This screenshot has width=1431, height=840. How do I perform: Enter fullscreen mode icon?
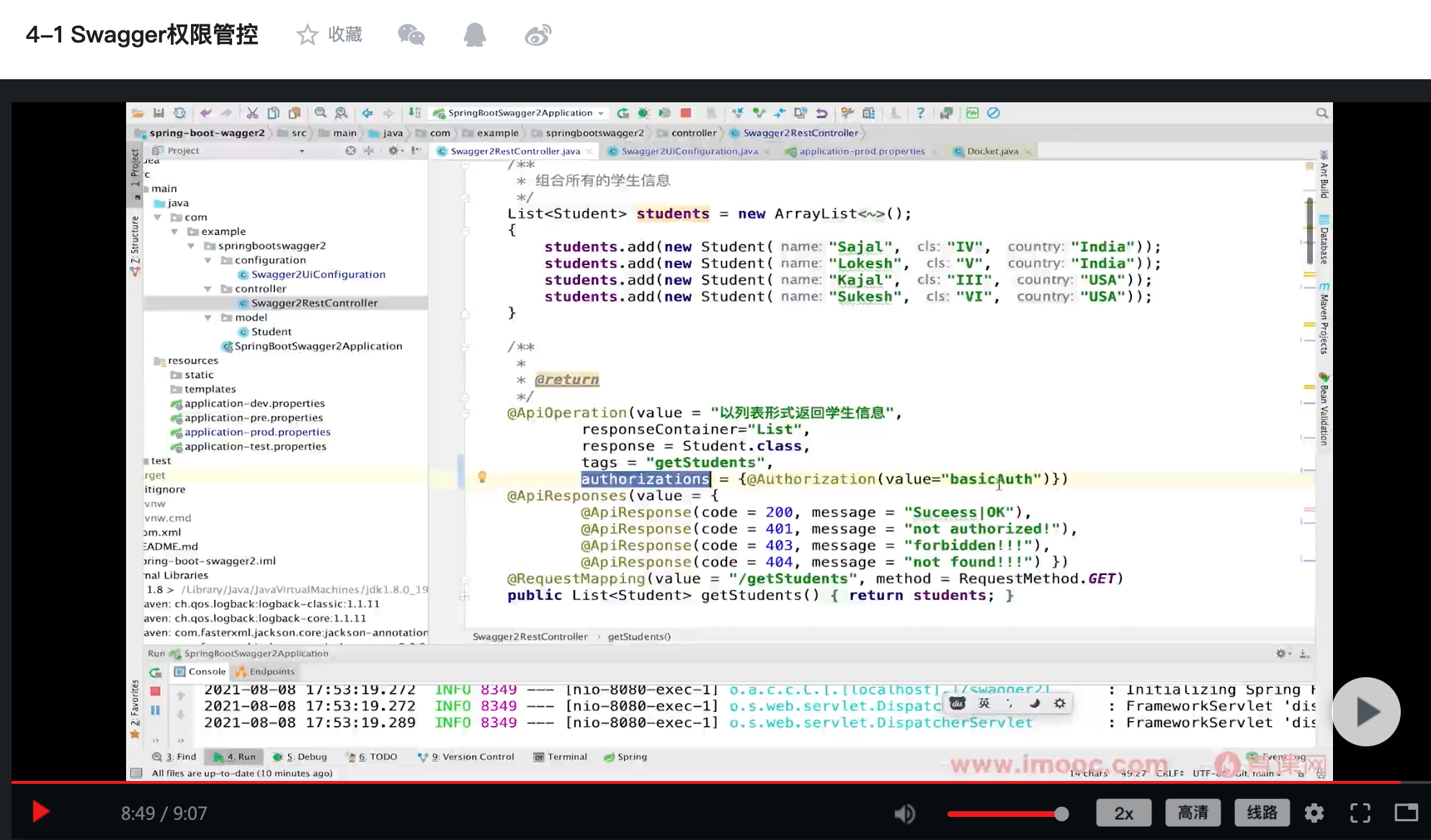[1360, 813]
